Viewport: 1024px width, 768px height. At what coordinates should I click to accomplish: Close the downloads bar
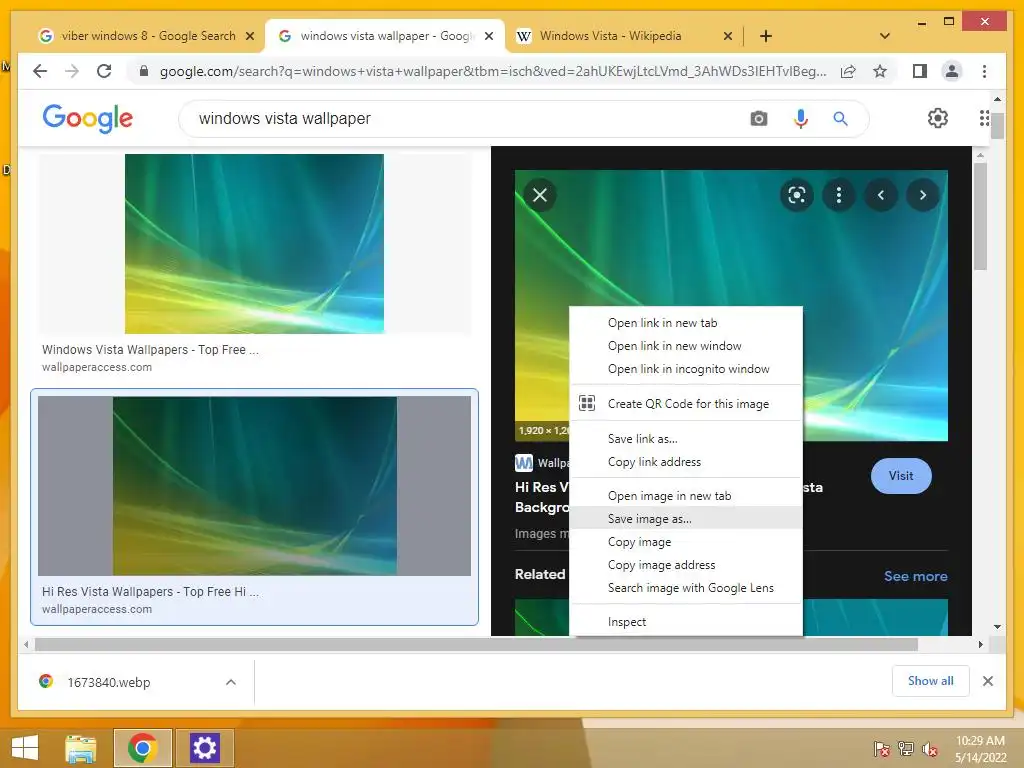click(987, 681)
